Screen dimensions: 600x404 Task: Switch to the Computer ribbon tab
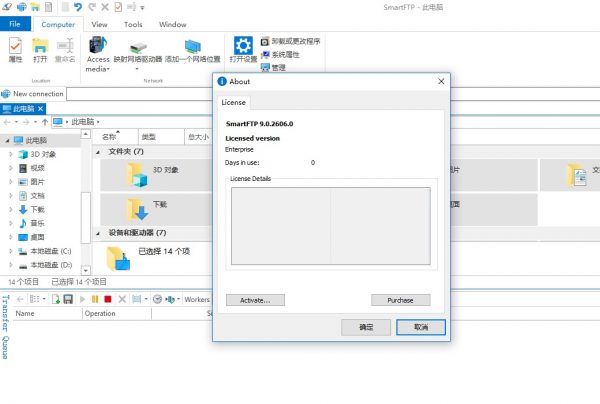(x=58, y=24)
